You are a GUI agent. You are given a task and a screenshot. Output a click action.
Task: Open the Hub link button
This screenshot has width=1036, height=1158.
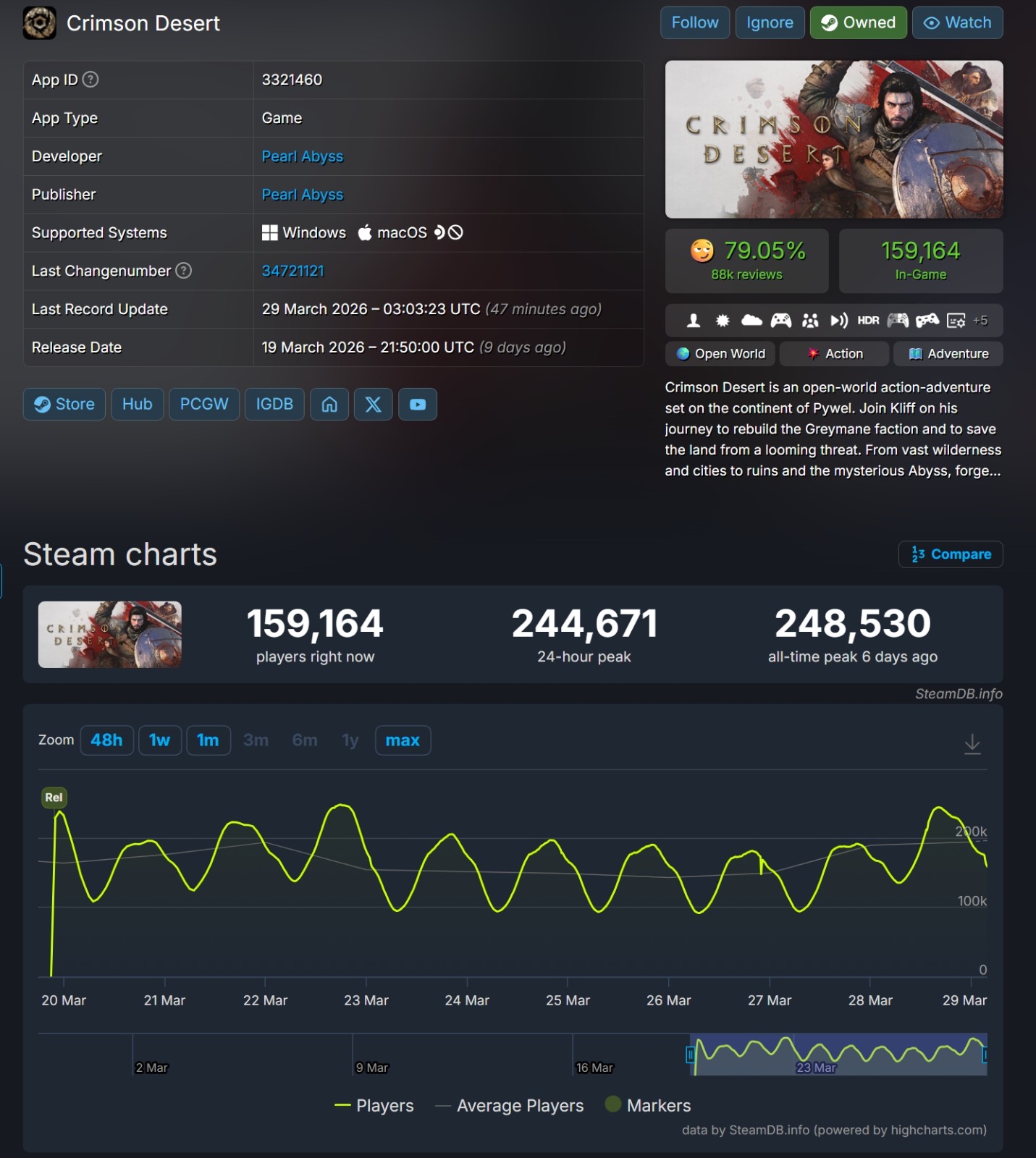click(x=137, y=404)
